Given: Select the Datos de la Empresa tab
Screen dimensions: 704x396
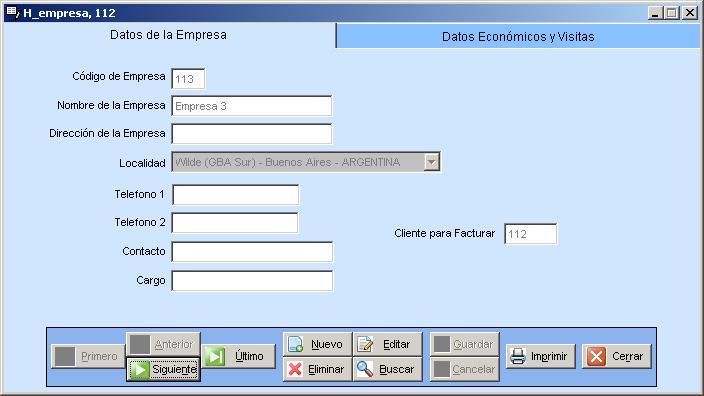Looking at the screenshot, I should (168, 35).
